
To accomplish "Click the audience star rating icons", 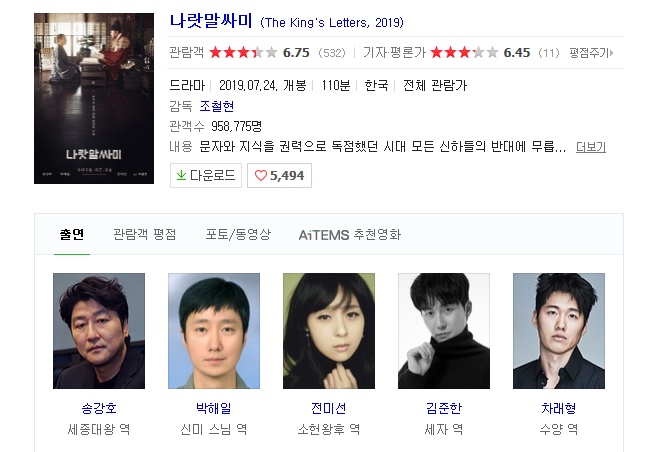I will click(243, 53).
